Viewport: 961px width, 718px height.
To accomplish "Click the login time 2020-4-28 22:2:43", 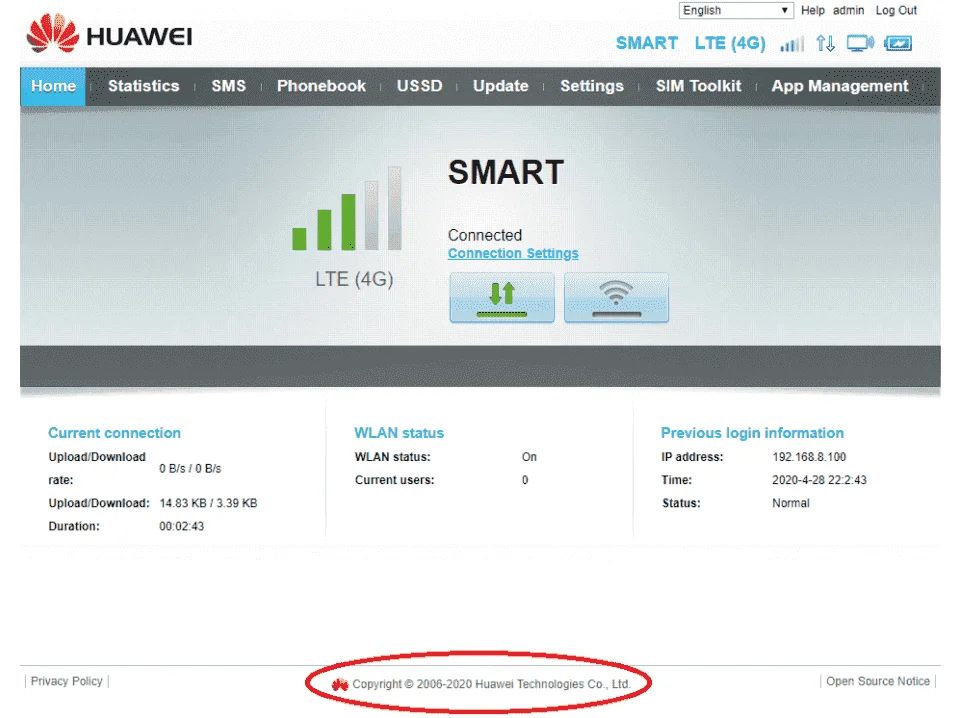I will point(819,480).
